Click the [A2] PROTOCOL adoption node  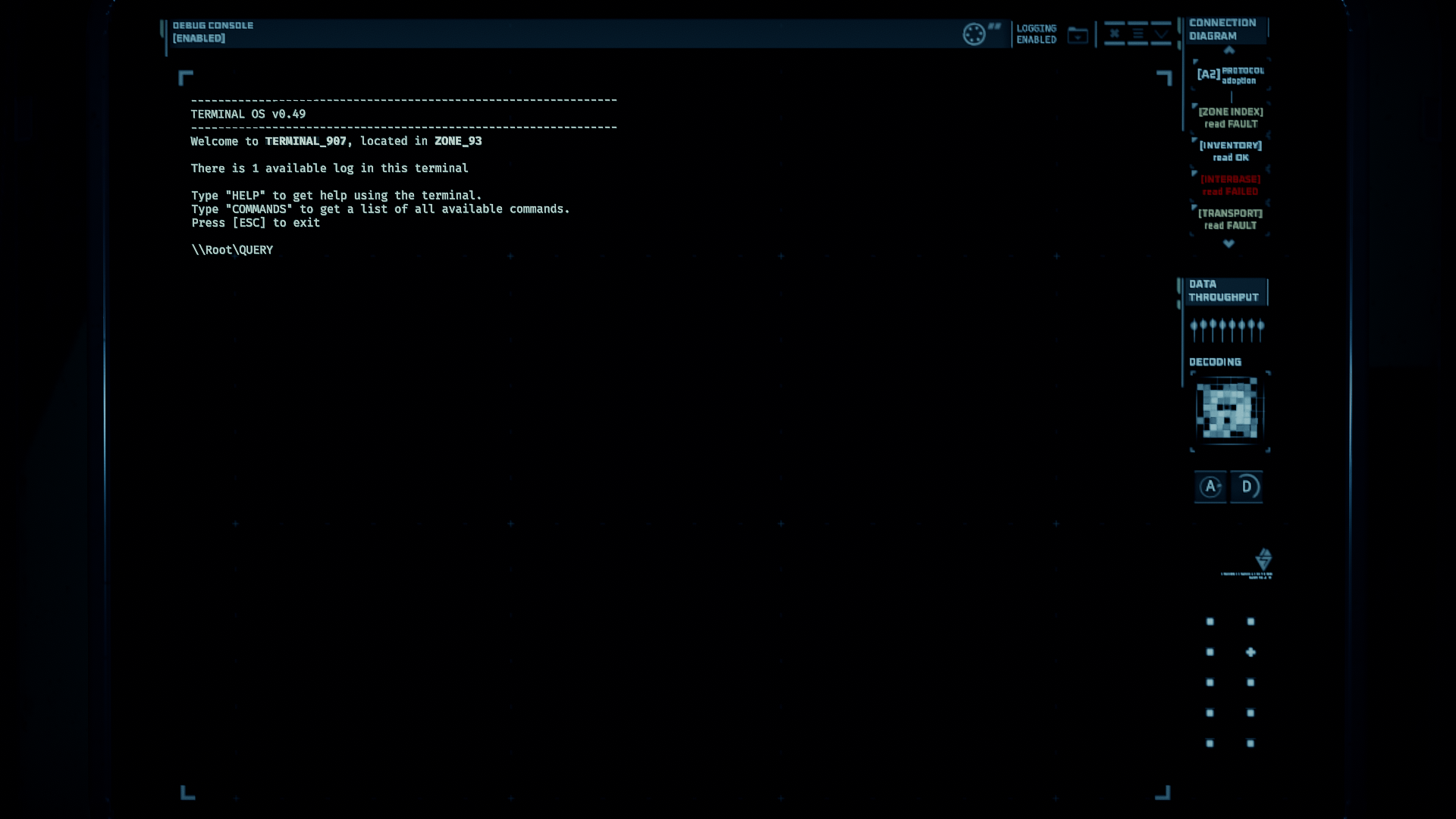1230,74
